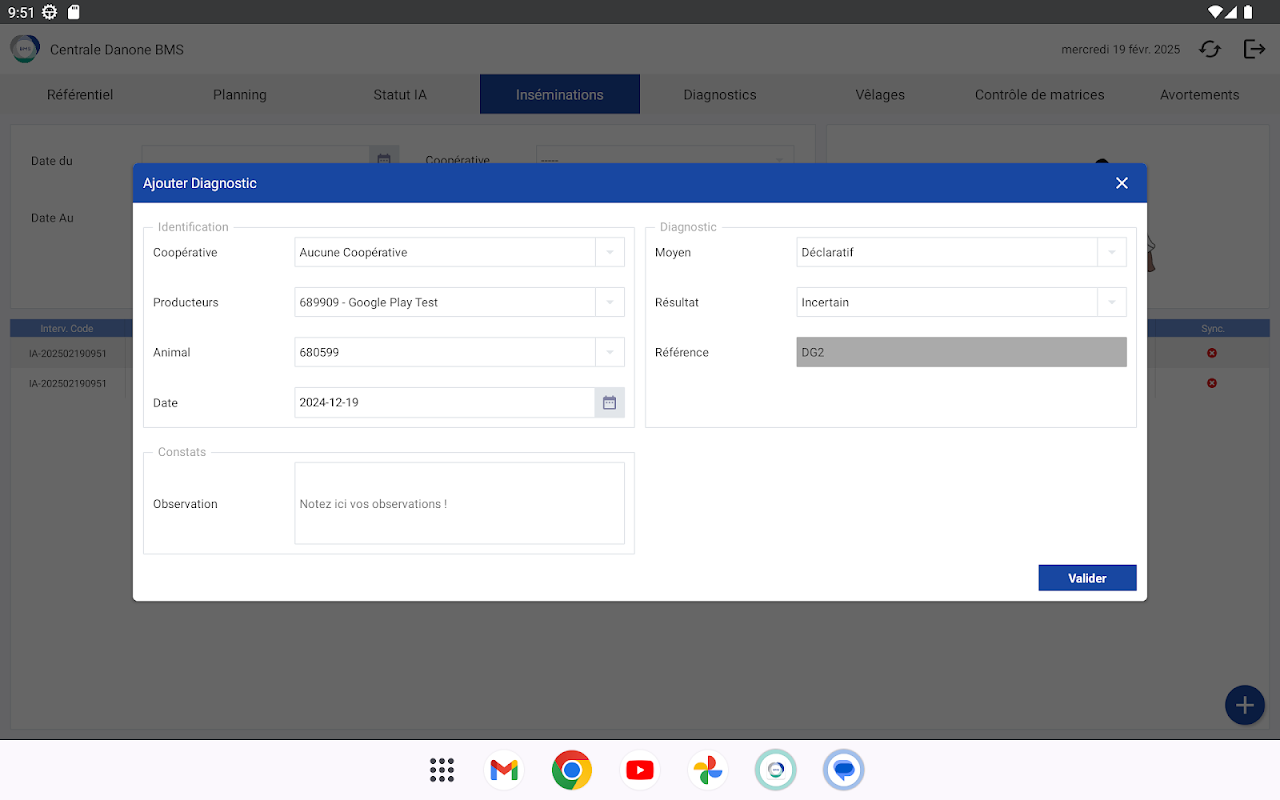Viewport: 1280px width, 800px height.
Task: Open YouTube from the taskbar
Action: point(640,770)
